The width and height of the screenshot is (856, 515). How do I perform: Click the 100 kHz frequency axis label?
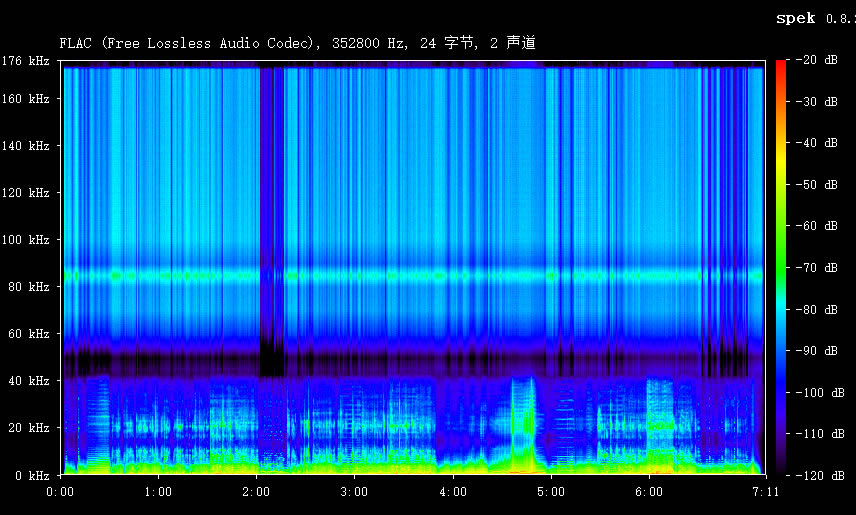point(27,240)
